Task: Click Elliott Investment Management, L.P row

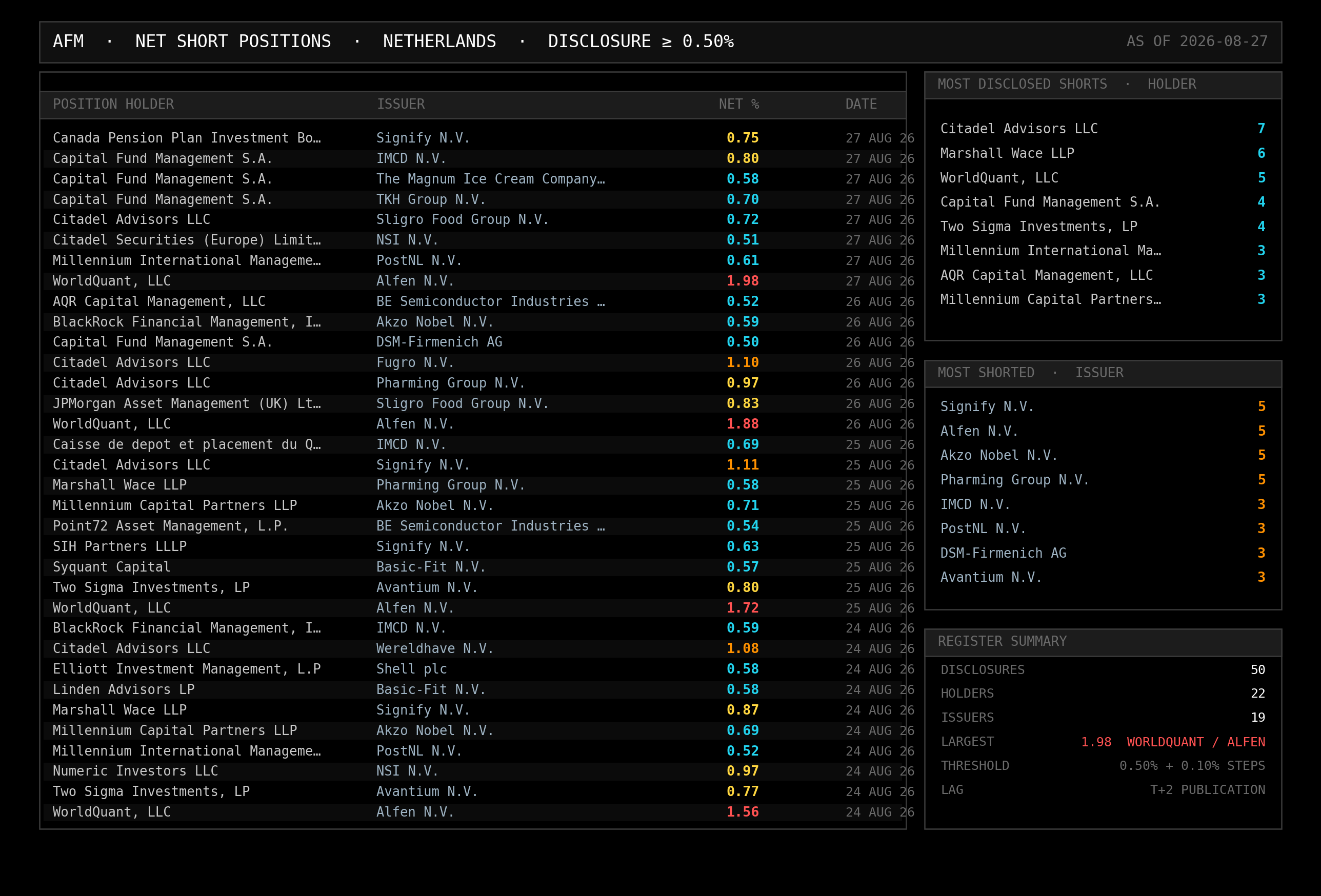Action: pos(474,669)
